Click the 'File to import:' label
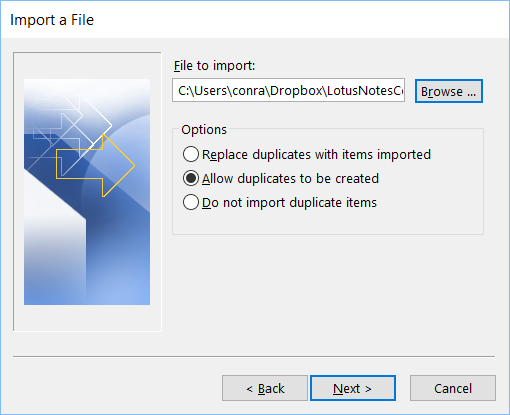This screenshot has width=510, height=415. (x=214, y=66)
